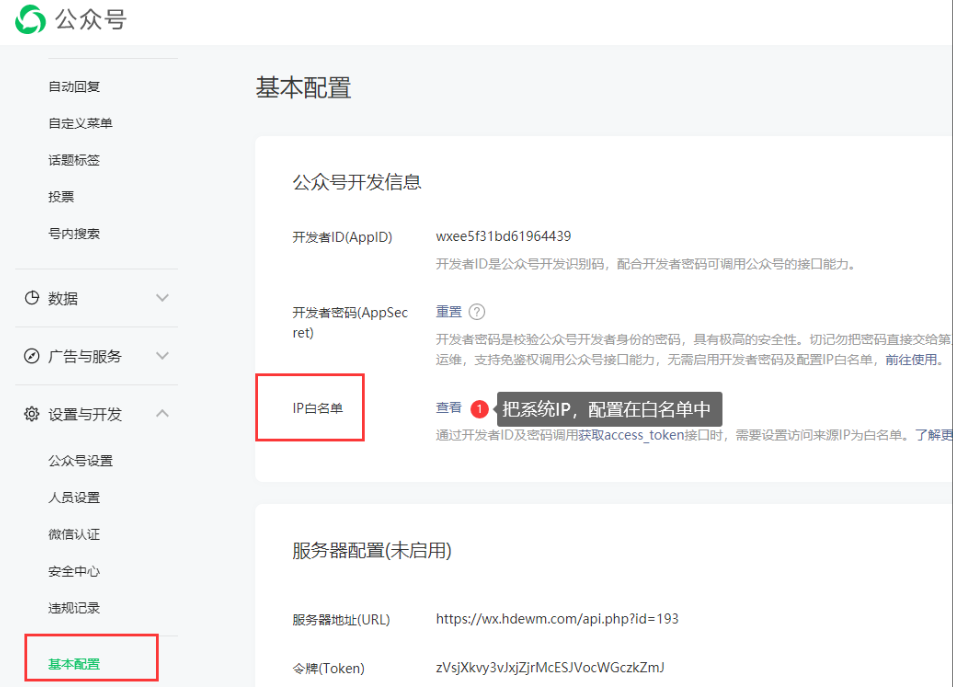Open 自动回复 in the sidebar
This screenshot has height=687, width=953.
pos(74,87)
